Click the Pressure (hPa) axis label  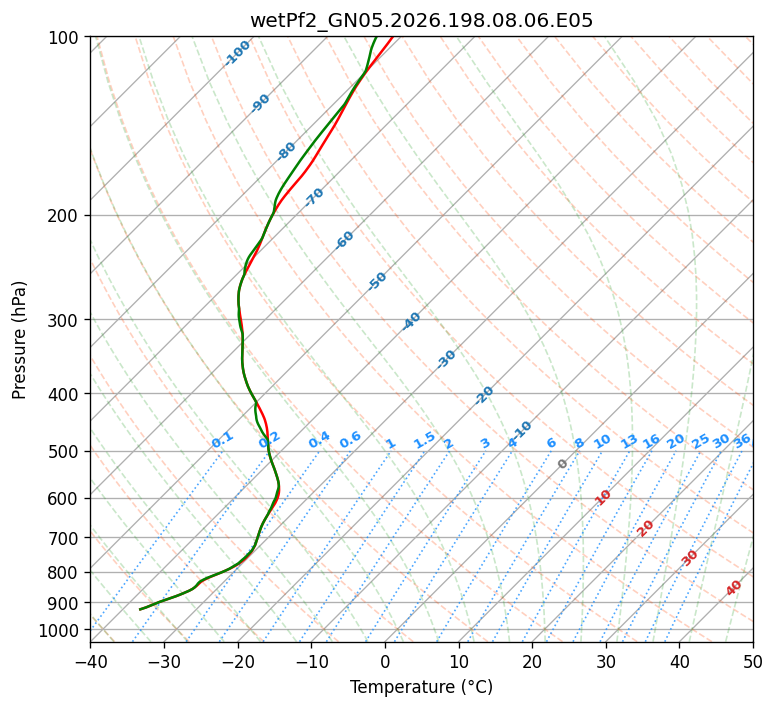coord(19,340)
